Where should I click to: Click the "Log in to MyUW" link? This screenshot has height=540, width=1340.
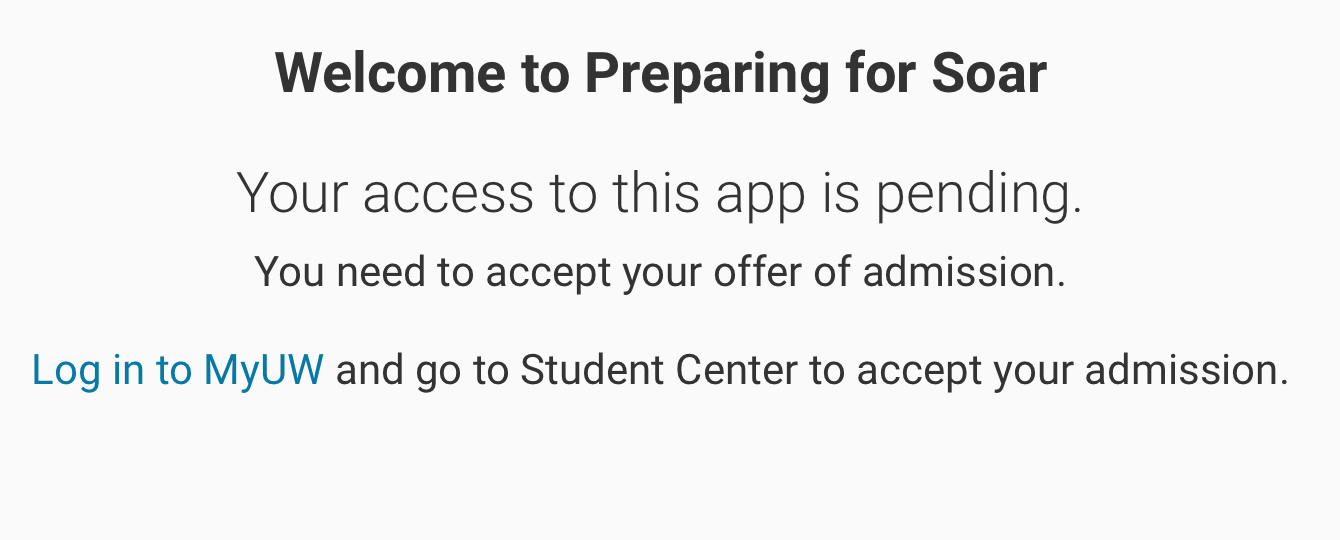178,371
